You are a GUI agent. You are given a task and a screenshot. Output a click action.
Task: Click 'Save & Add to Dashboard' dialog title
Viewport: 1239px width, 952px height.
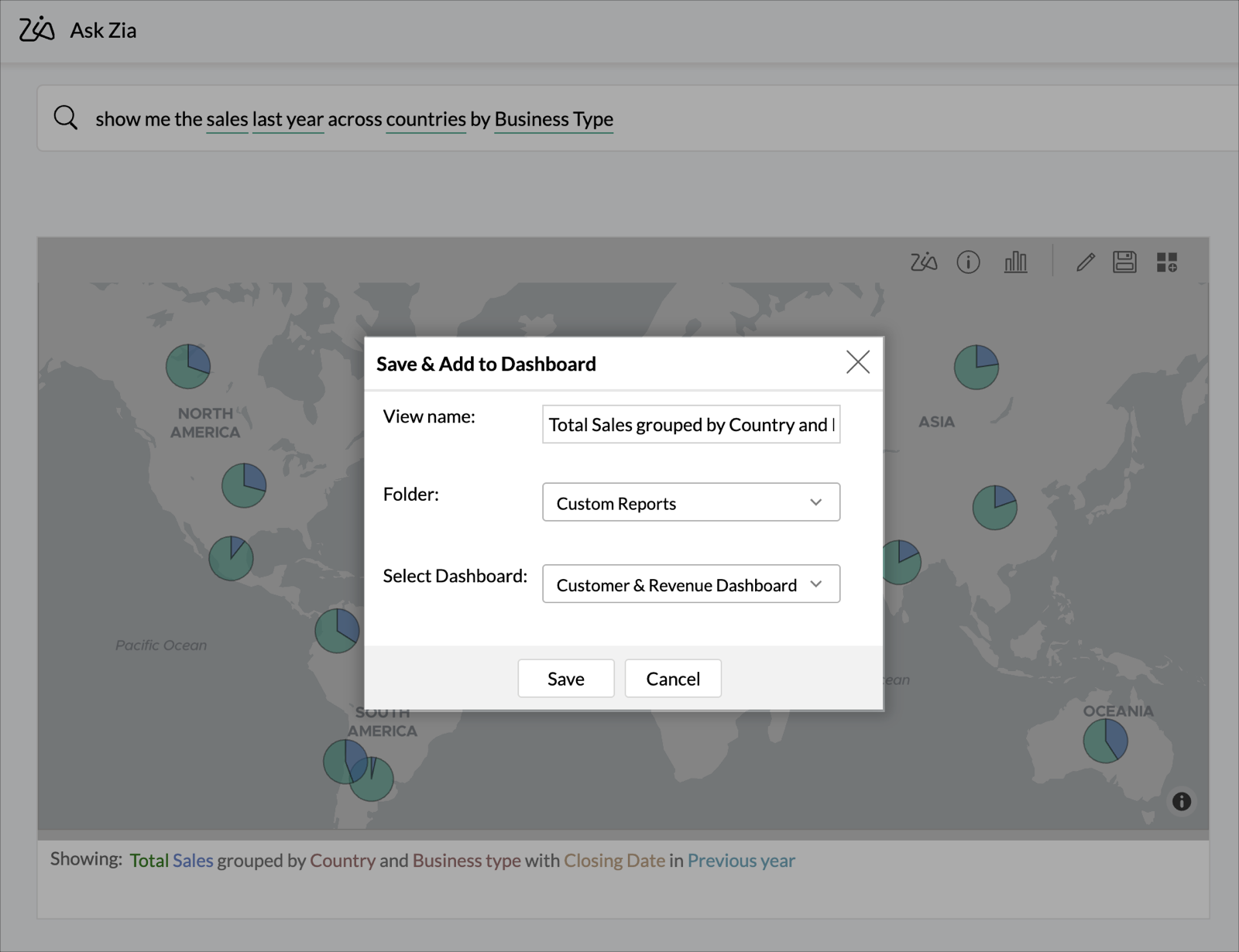486,364
